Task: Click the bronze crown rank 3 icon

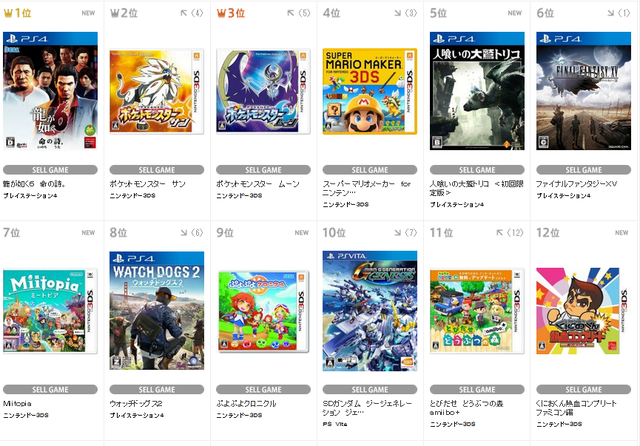Action: (x=221, y=13)
